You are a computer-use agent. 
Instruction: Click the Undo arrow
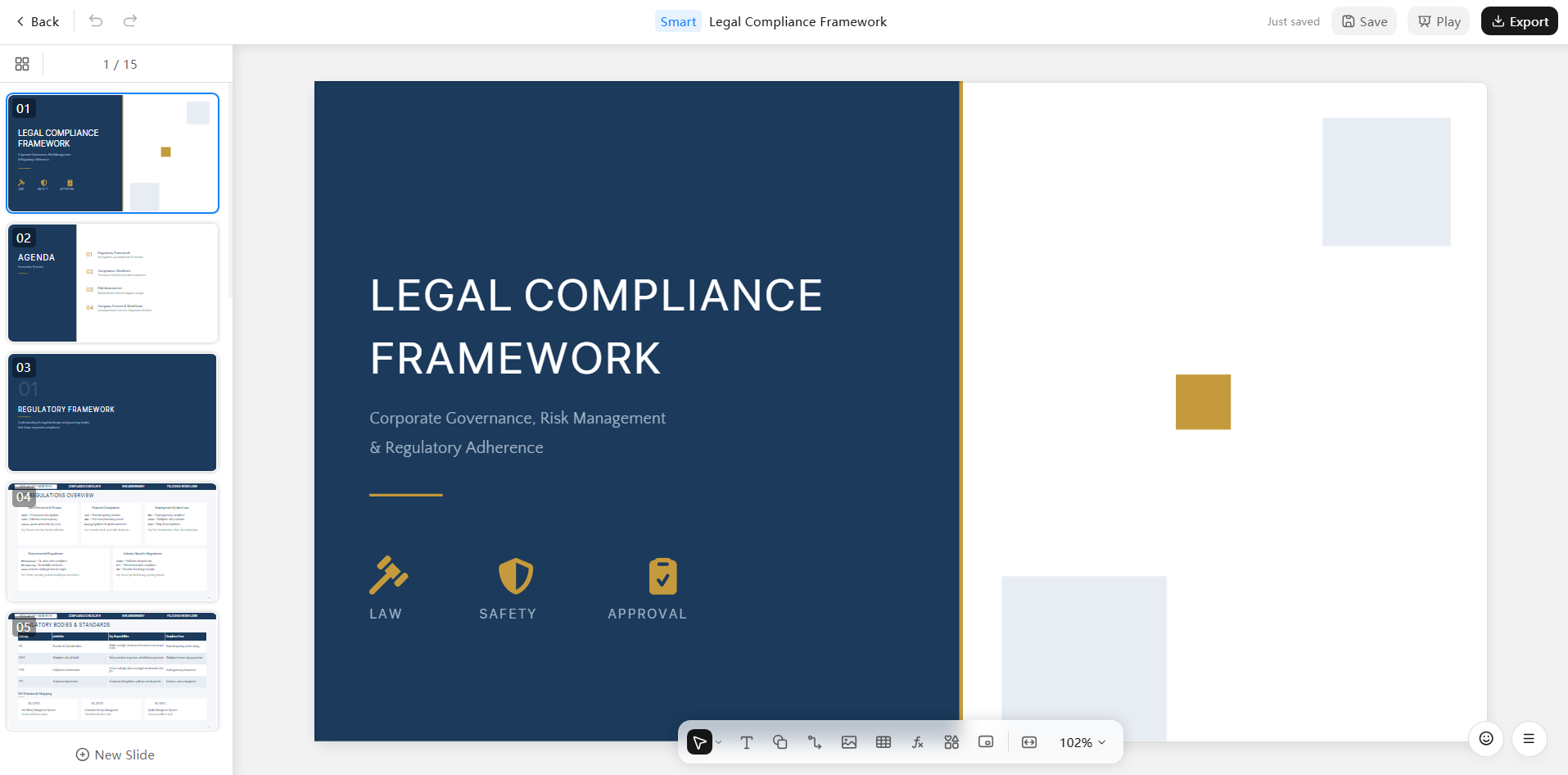click(96, 21)
